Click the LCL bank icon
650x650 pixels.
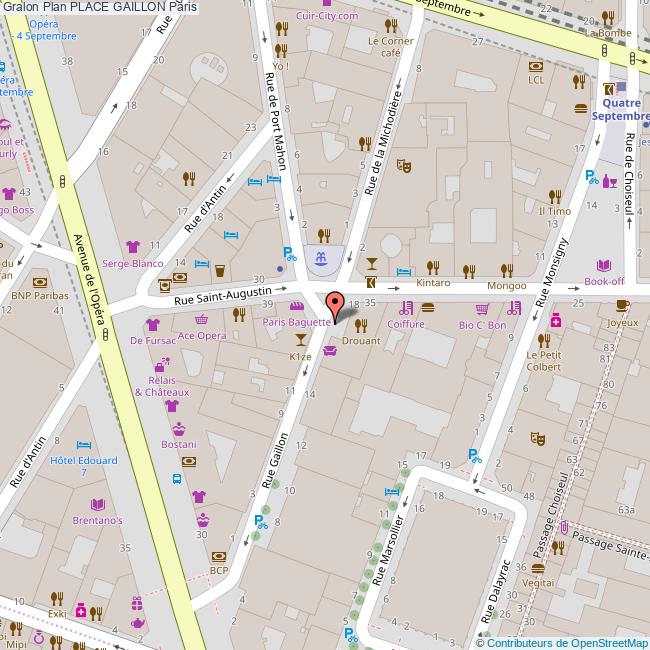pyautogui.click(x=536, y=65)
